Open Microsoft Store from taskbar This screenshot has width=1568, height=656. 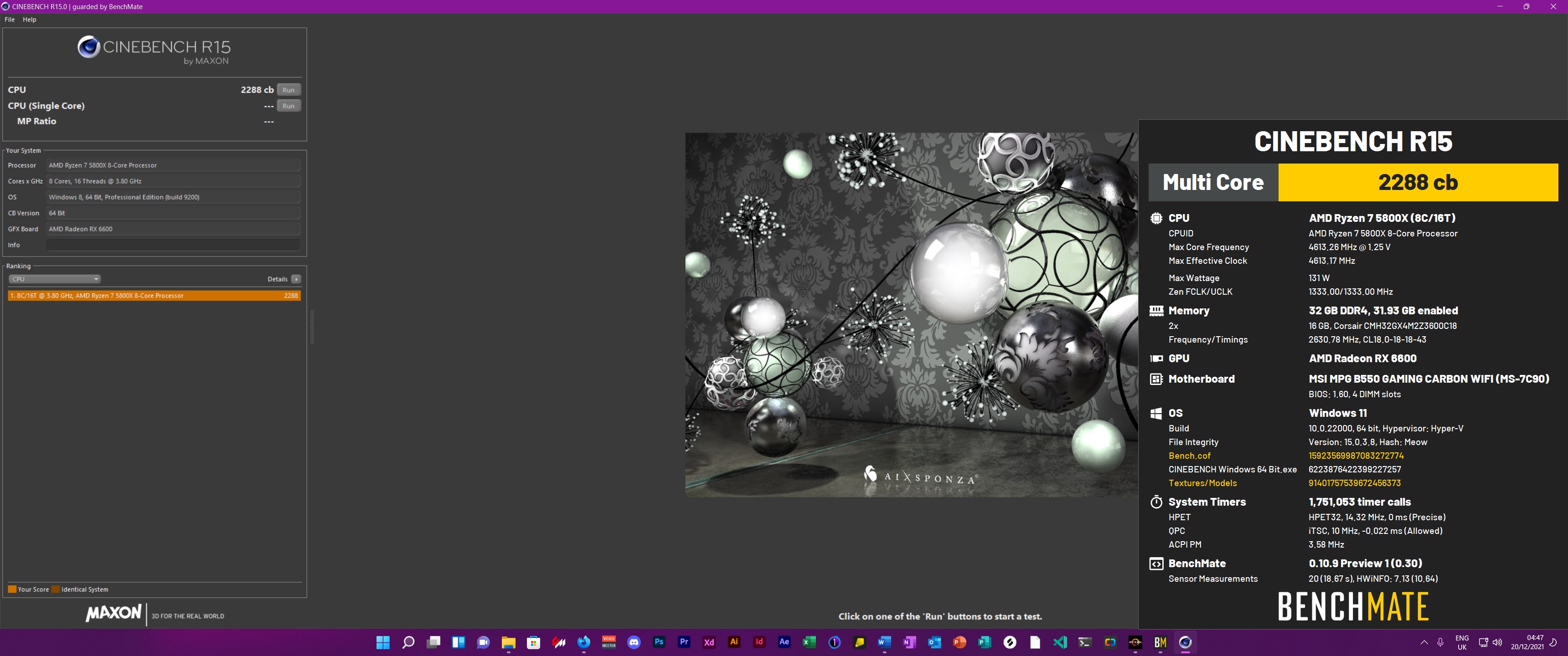(x=534, y=642)
